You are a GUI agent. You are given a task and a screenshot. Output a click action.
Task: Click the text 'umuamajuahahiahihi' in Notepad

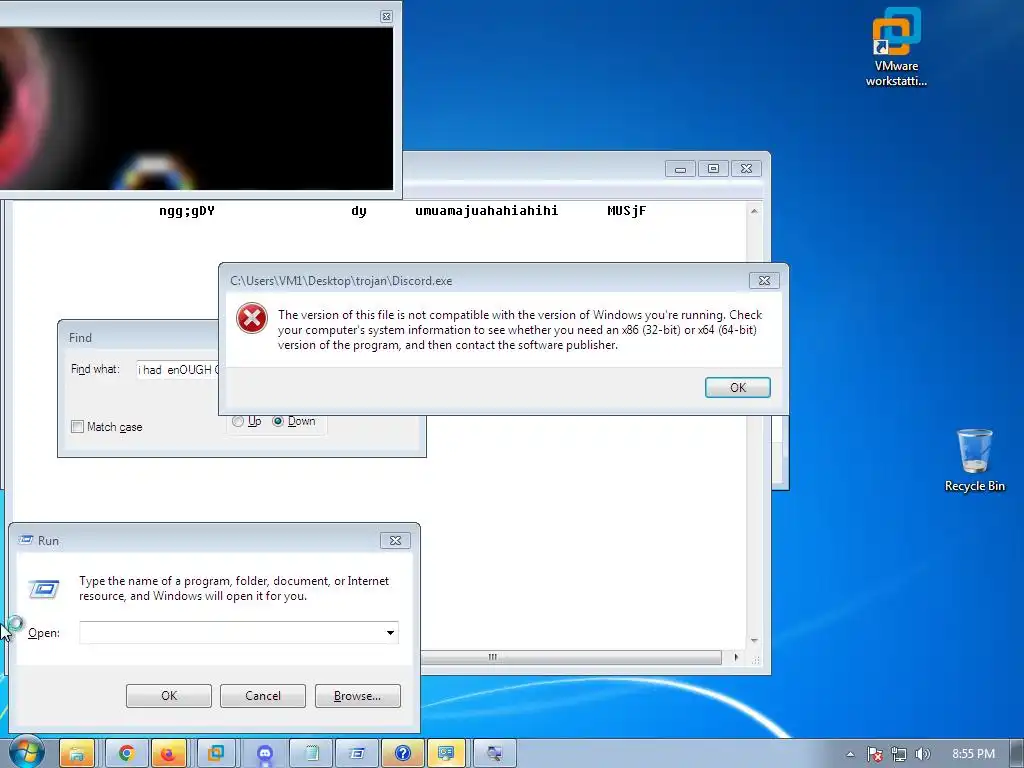[x=487, y=211]
